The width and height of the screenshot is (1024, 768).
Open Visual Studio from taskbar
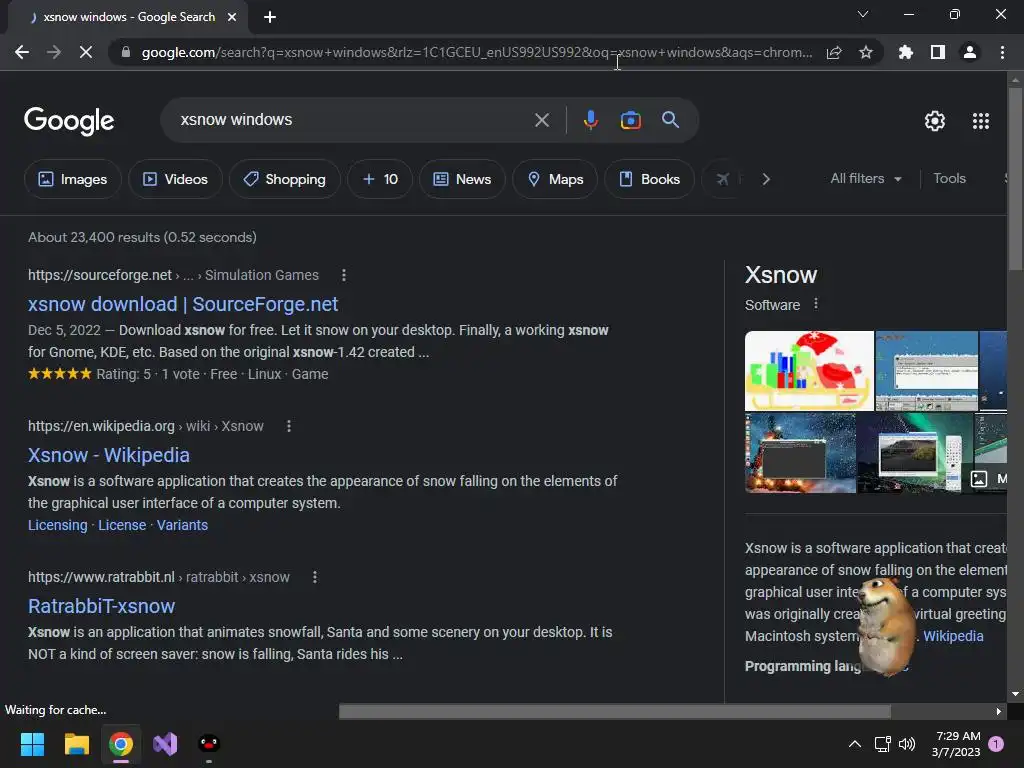165,744
